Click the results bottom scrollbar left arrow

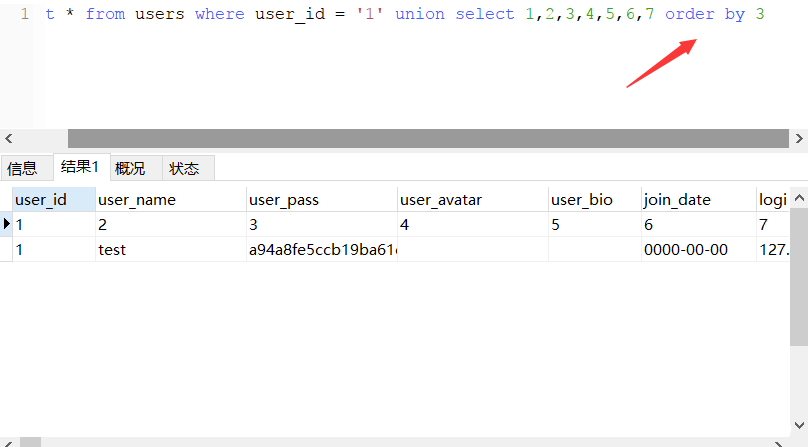pyautogui.click(x=9, y=441)
